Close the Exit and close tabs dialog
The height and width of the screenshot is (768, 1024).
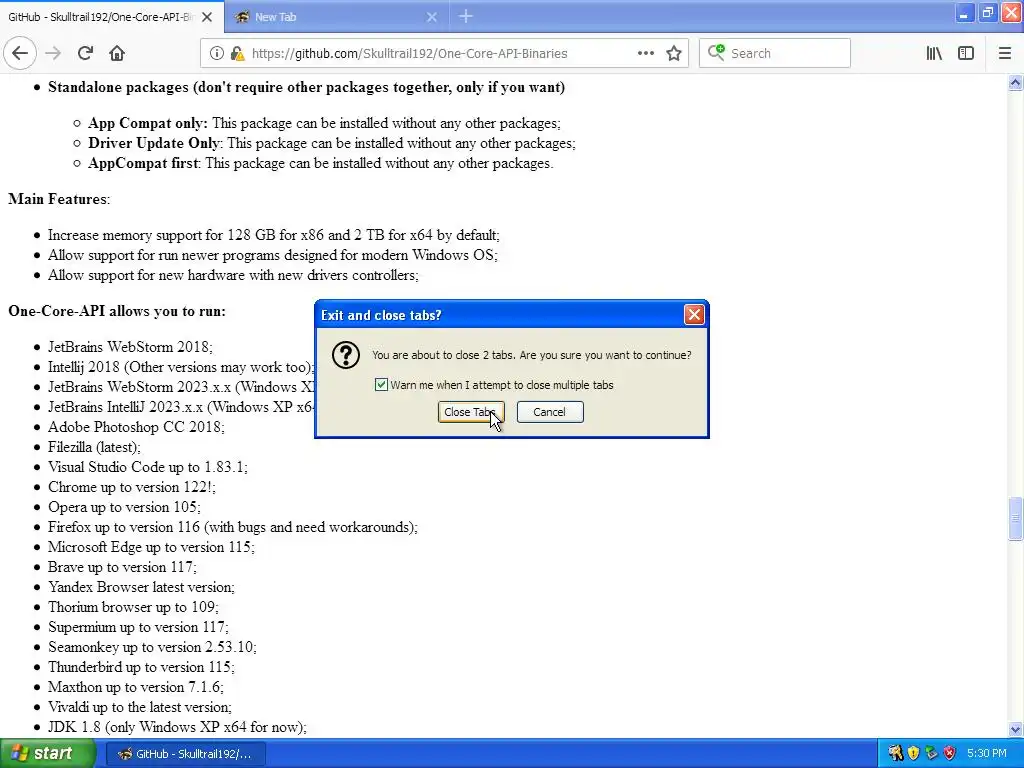click(x=694, y=315)
